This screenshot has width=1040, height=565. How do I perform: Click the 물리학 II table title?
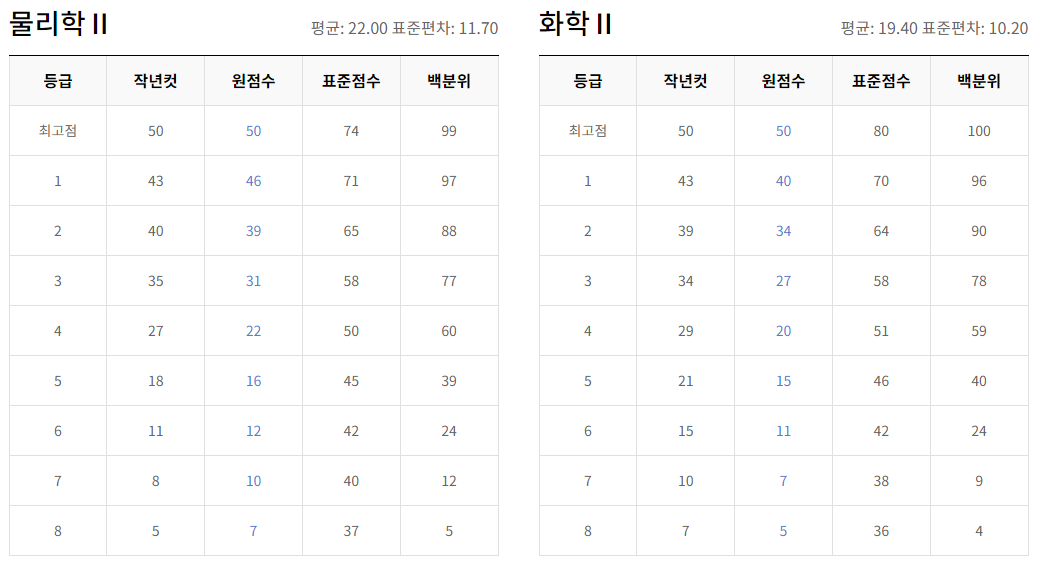coord(58,24)
